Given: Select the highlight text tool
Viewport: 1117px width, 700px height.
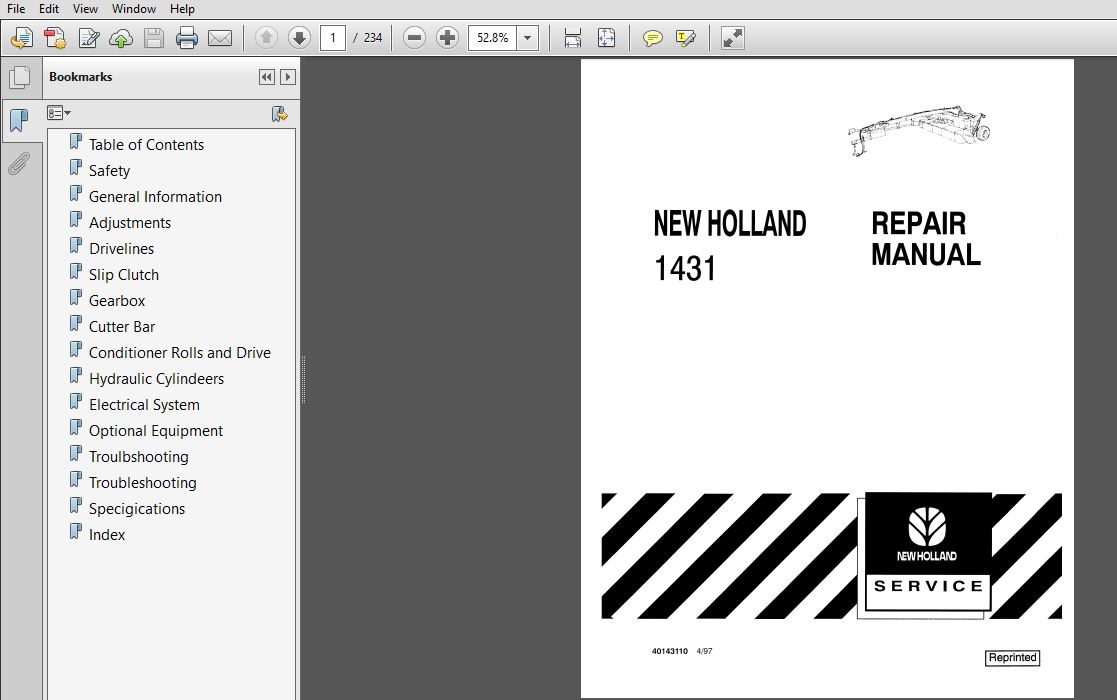Looking at the screenshot, I should 685,38.
